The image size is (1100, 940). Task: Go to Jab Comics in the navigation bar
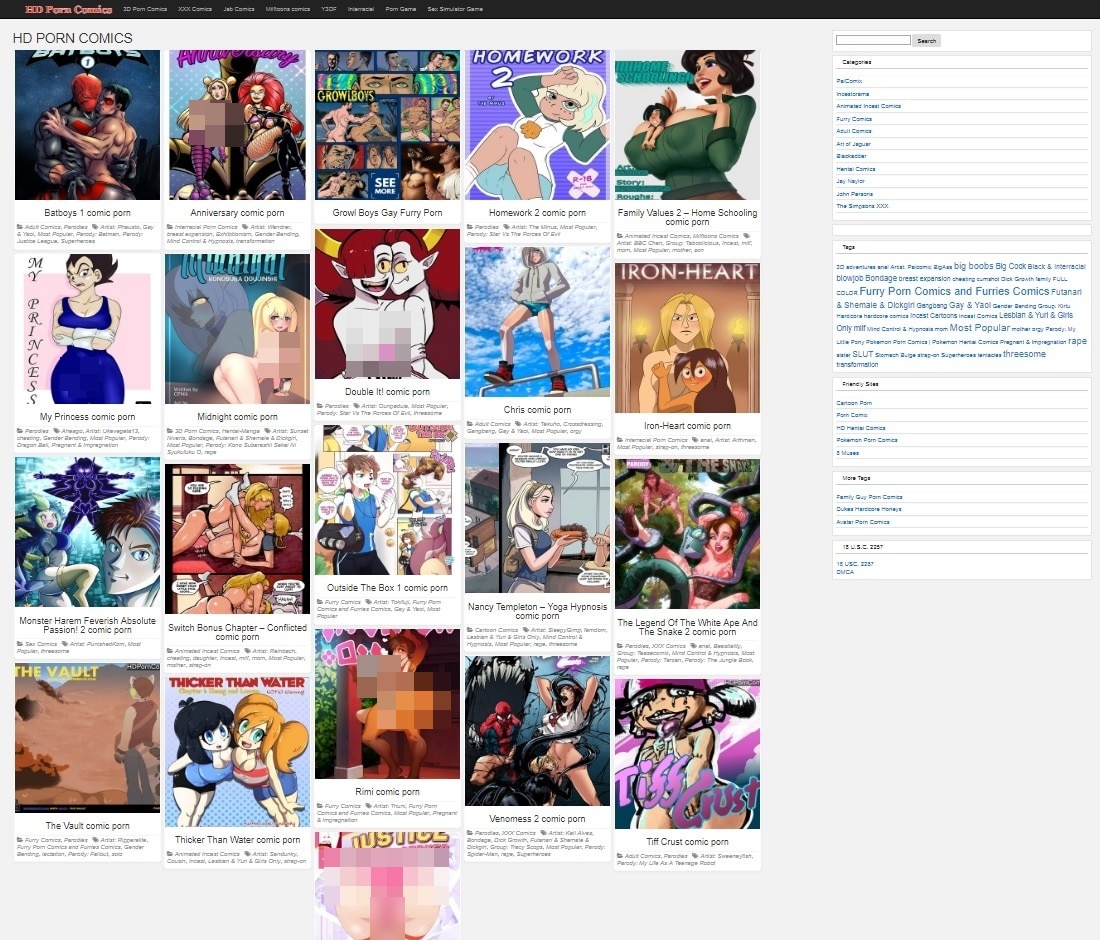pos(239,9)
